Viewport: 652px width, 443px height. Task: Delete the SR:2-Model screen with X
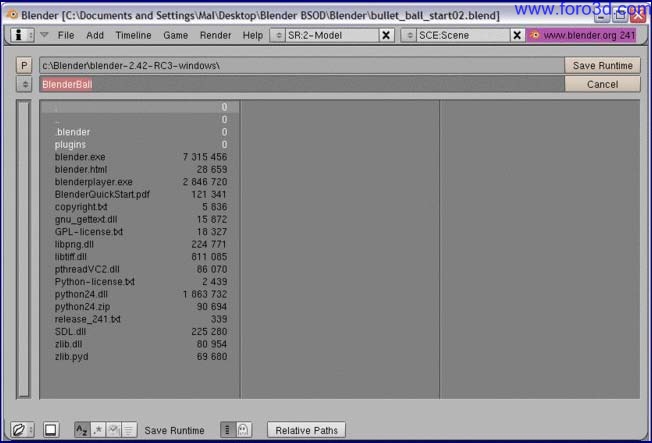tap(386, 35)
